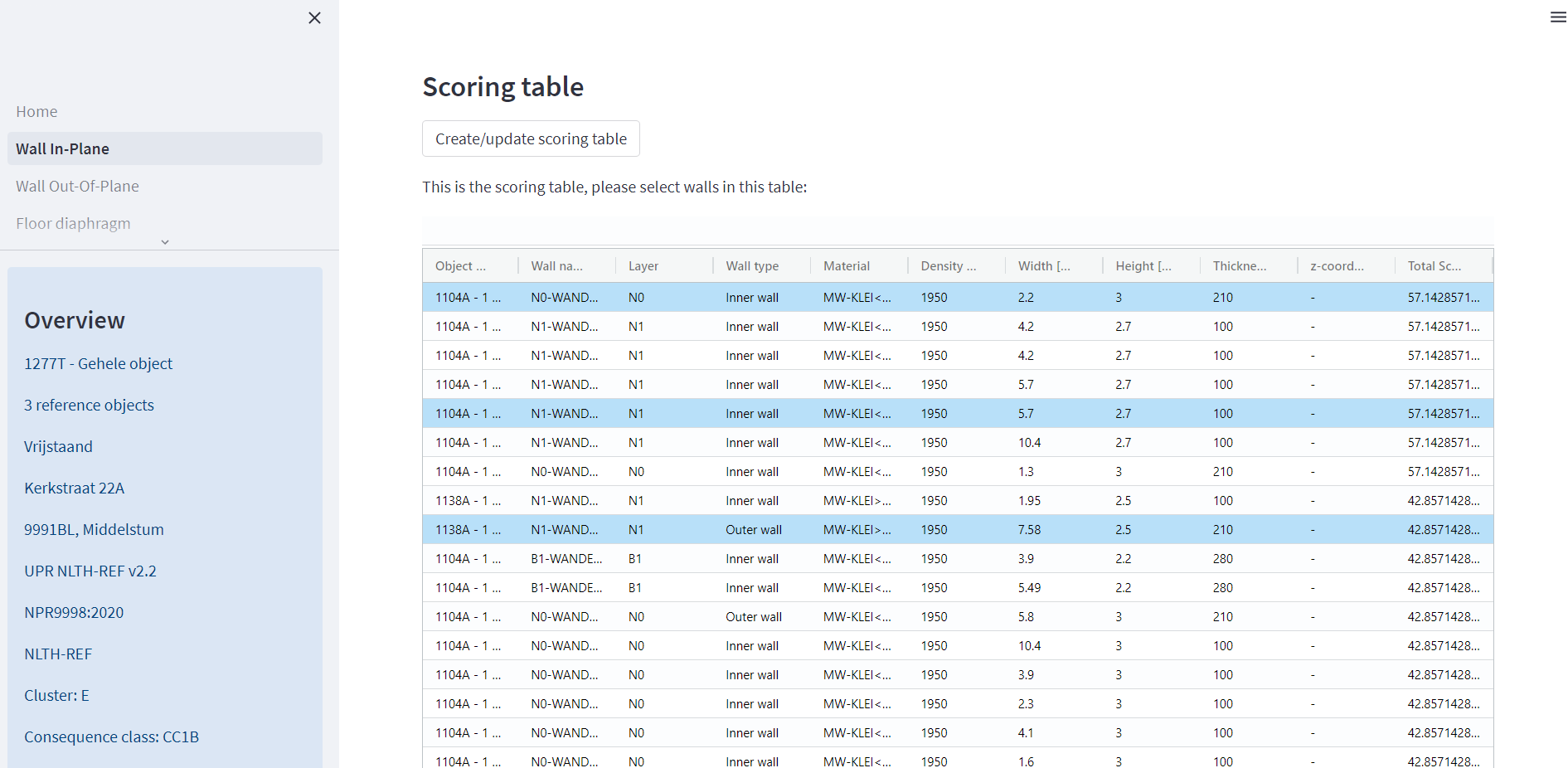Sort by the Object column header
1568x768 pixels.
[470, 265]
